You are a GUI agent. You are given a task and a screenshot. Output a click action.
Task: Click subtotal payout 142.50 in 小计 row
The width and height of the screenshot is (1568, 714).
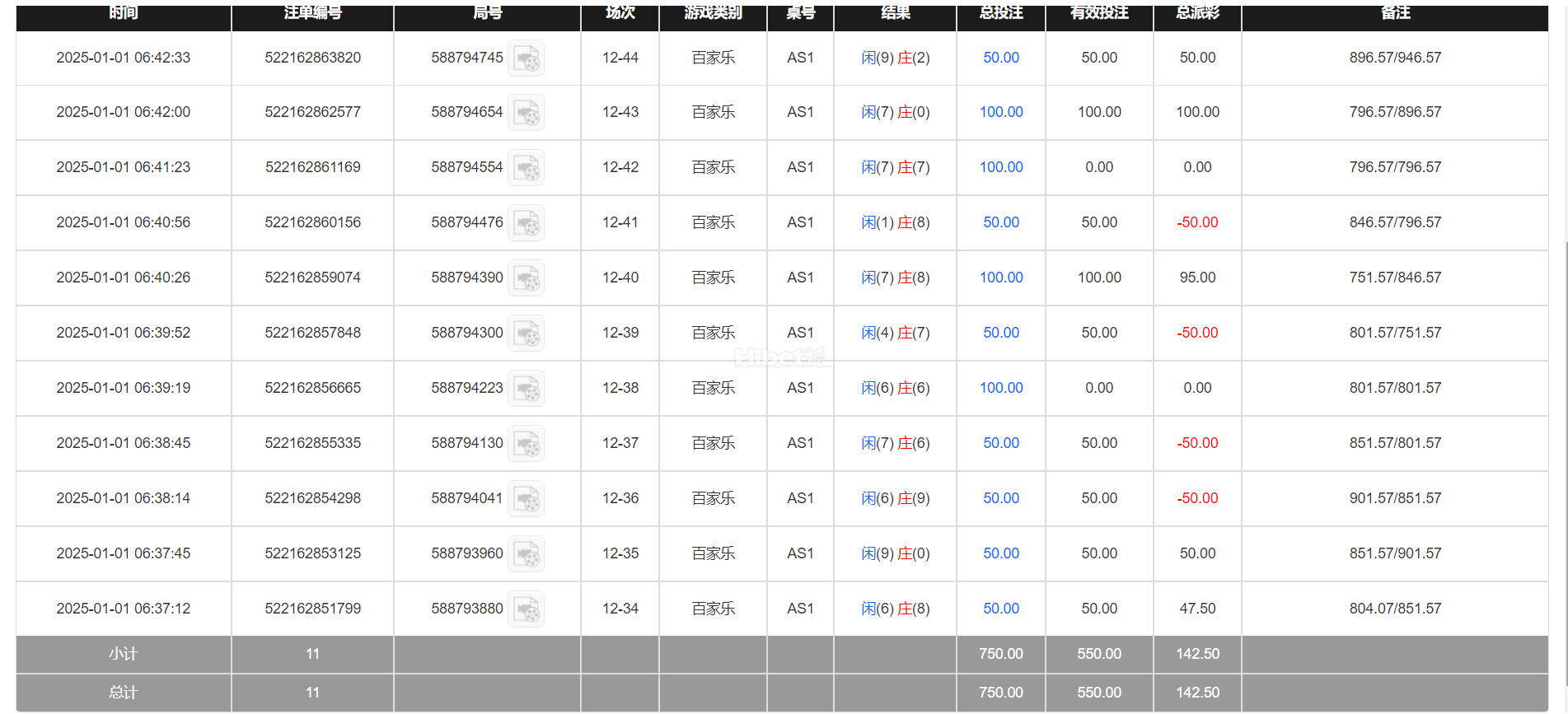tap(1198, 654)
